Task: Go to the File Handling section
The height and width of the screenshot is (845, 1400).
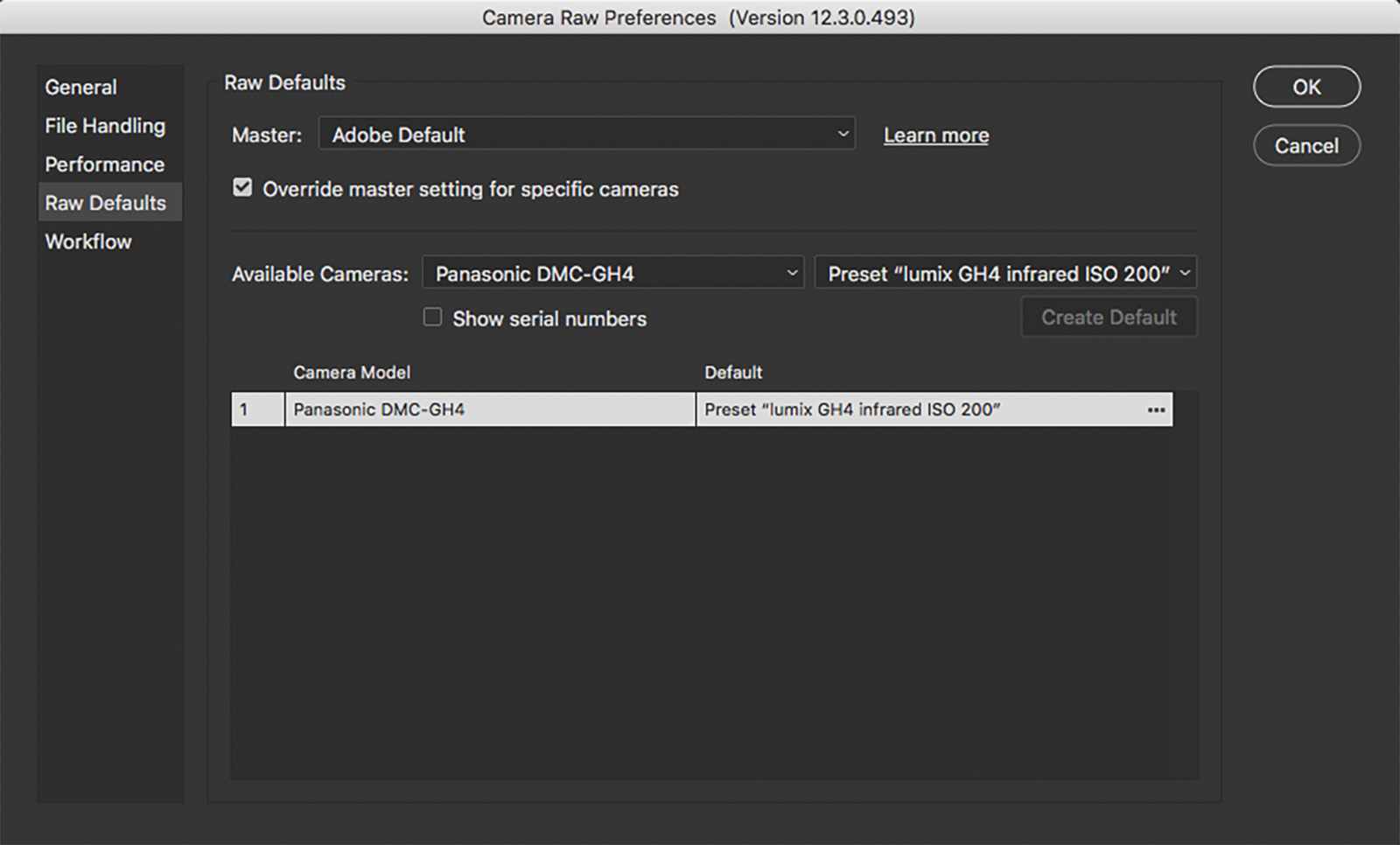Action: pyautogui.click(x=105, y=126)
